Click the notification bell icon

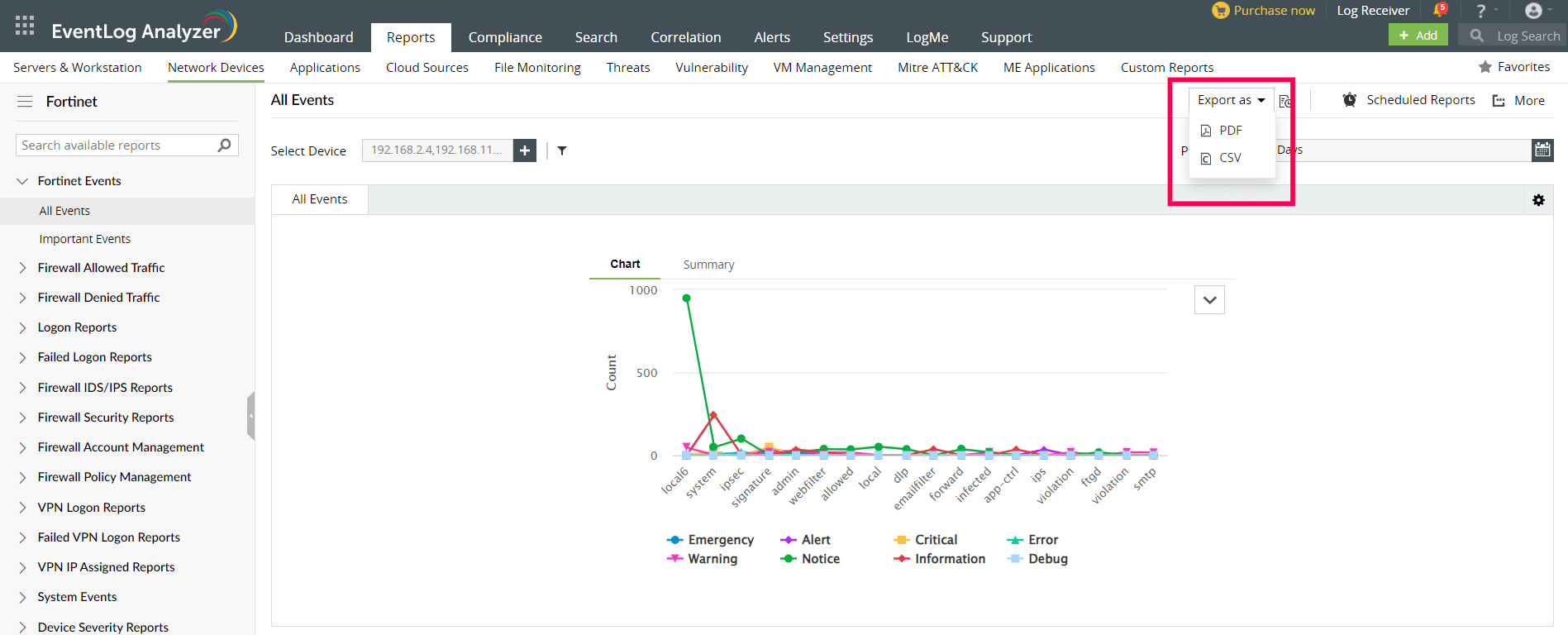click(1439, 11)
